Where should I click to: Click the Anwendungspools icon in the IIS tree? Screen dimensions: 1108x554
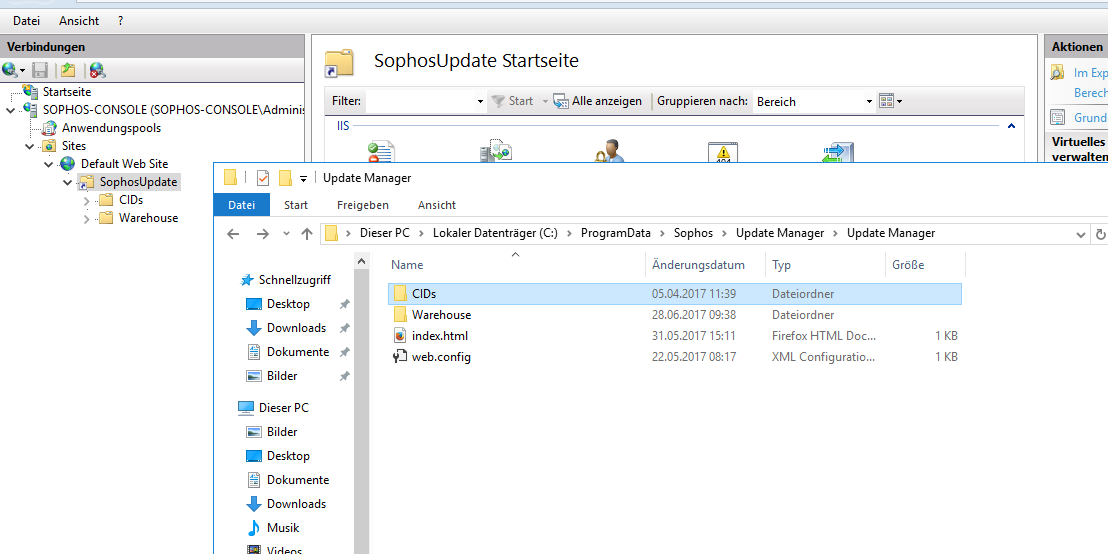(49, 128)
